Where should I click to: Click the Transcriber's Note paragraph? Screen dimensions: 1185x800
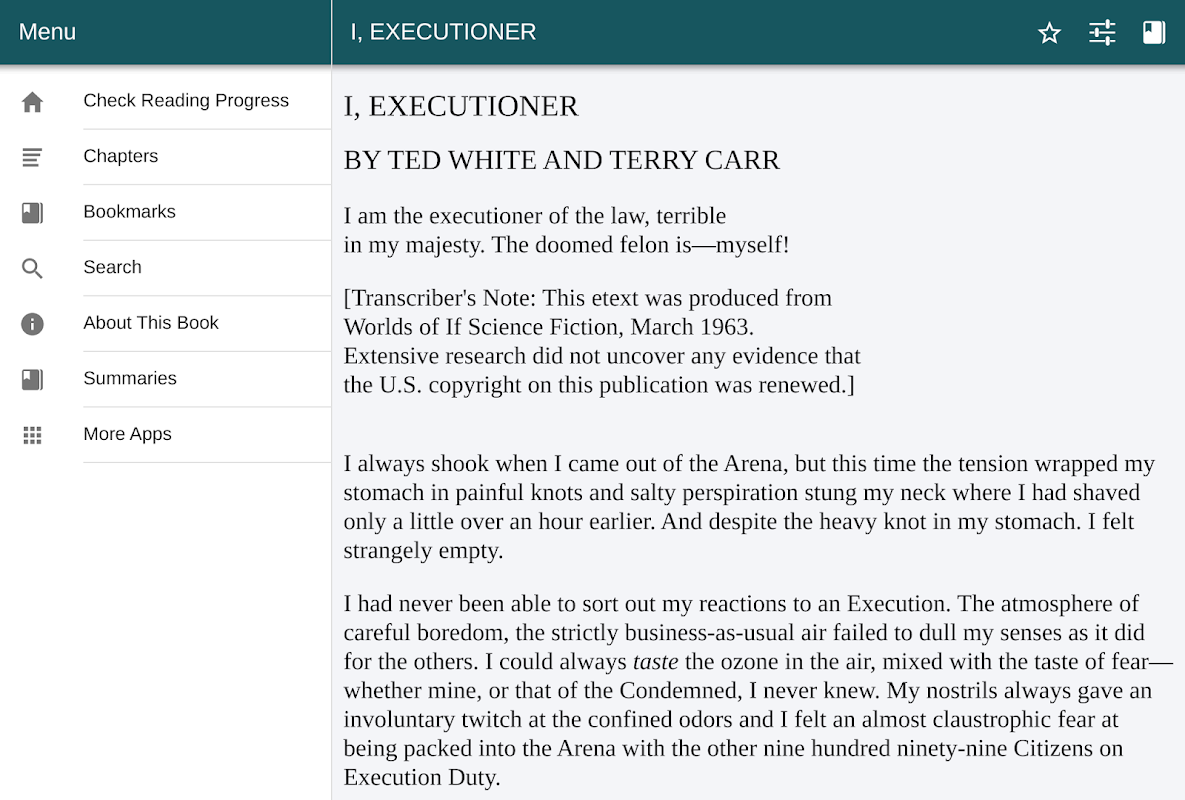point(601,341)
